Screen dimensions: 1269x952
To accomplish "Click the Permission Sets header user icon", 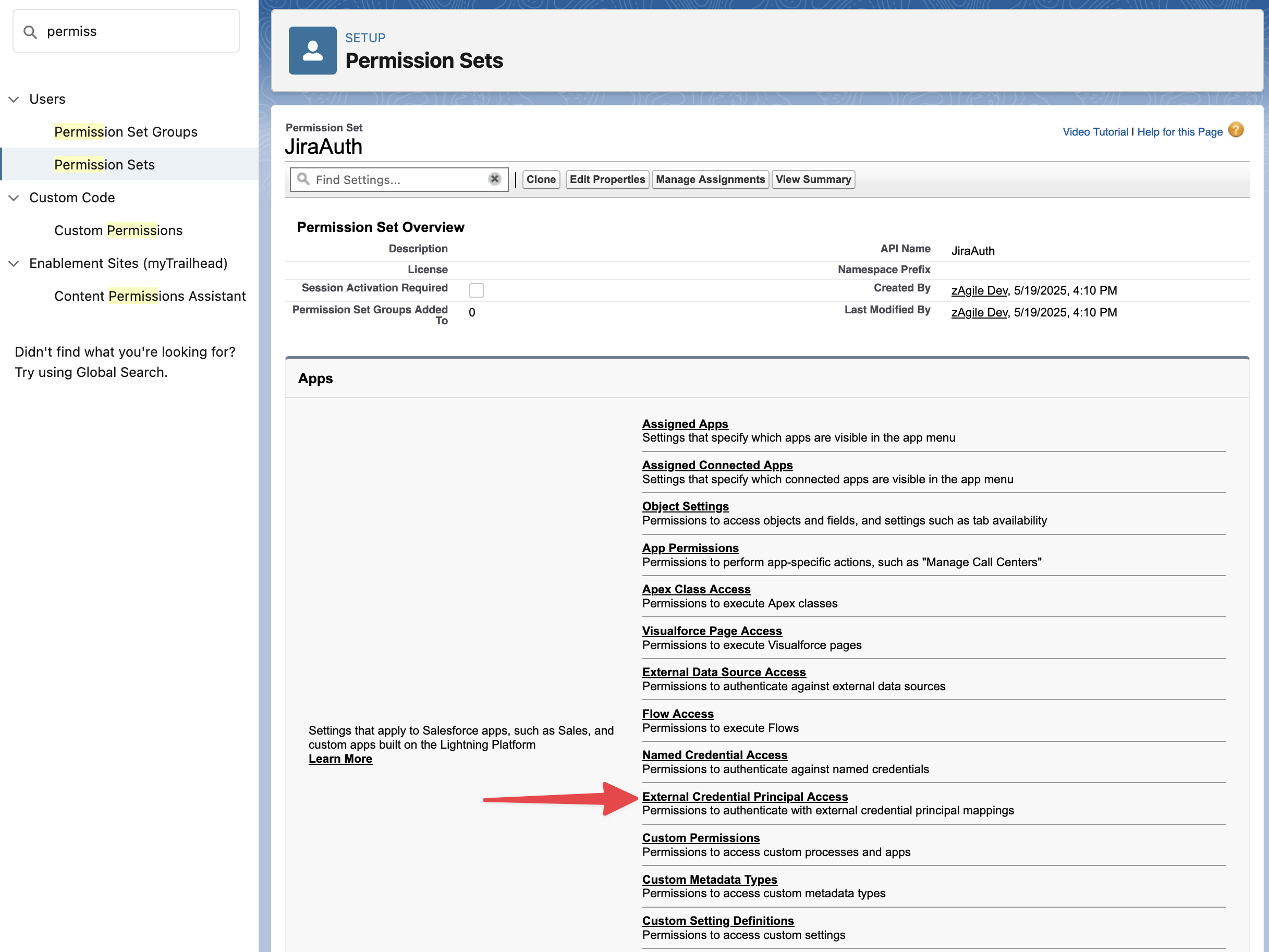I will tap(312, 51).
